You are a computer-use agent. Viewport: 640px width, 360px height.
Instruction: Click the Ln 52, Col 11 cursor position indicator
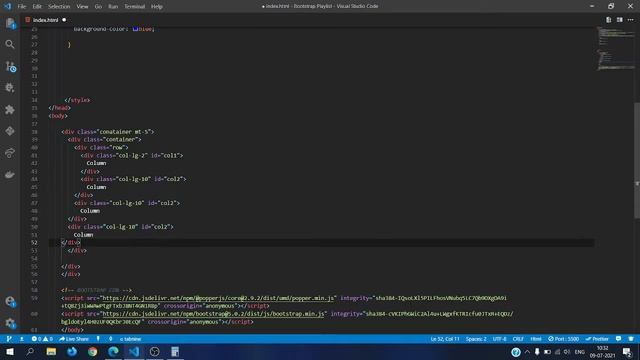[x=445, y=339]
